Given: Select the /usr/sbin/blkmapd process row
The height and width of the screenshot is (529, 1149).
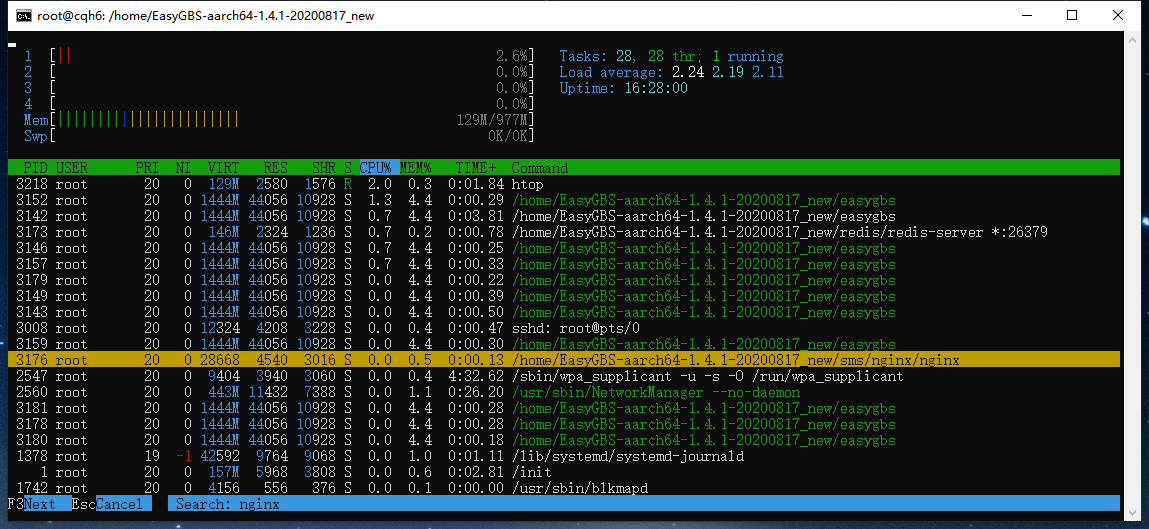Looking at the screenshot, I should (x=564, y=488).
